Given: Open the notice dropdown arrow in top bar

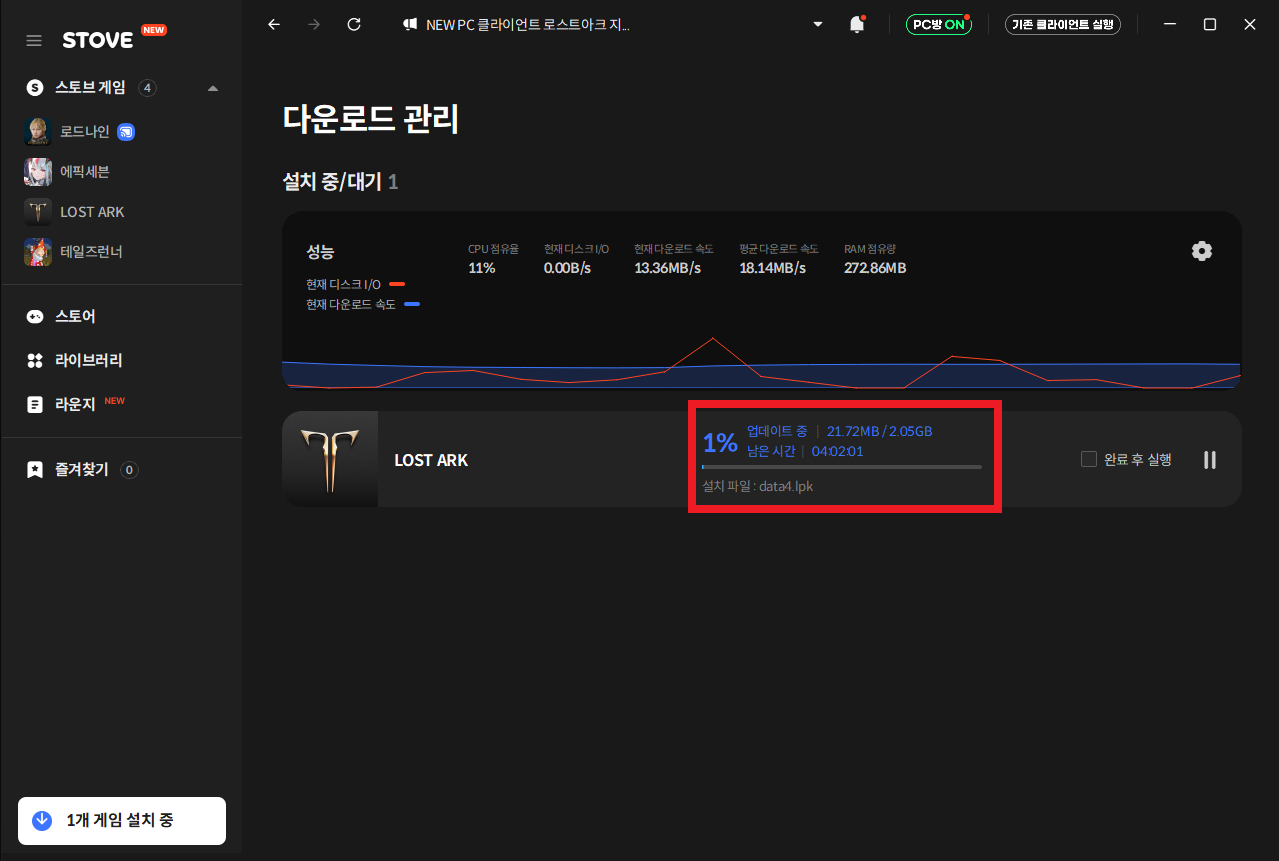Looking at the screenshot, I should 818,24.
